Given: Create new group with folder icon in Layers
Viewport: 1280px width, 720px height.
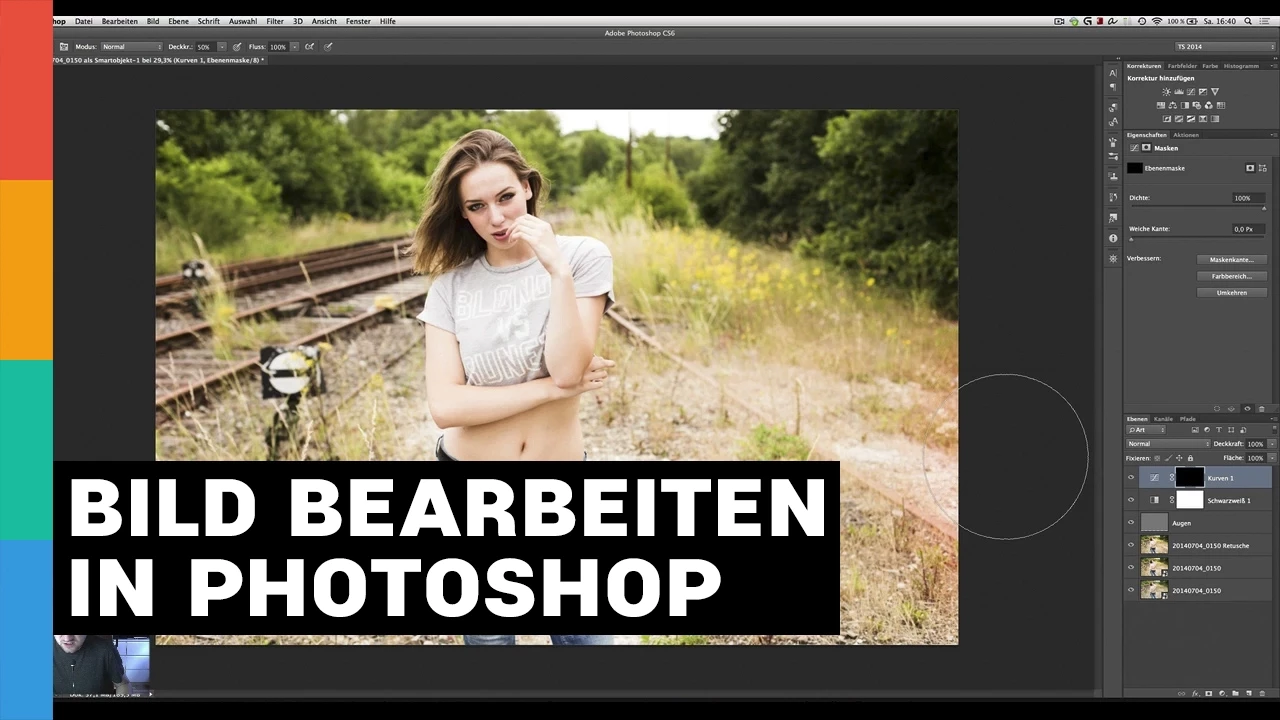Looking at the screenshot, I should coord(1235,693).
